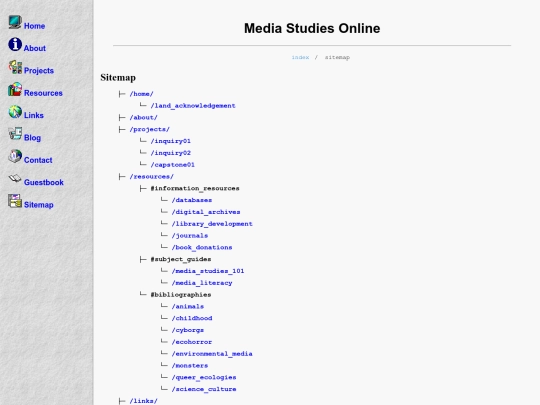Click the index breadcrumb link
The image size is (540, 405).
pyautogui.click(x=300, y=57)
